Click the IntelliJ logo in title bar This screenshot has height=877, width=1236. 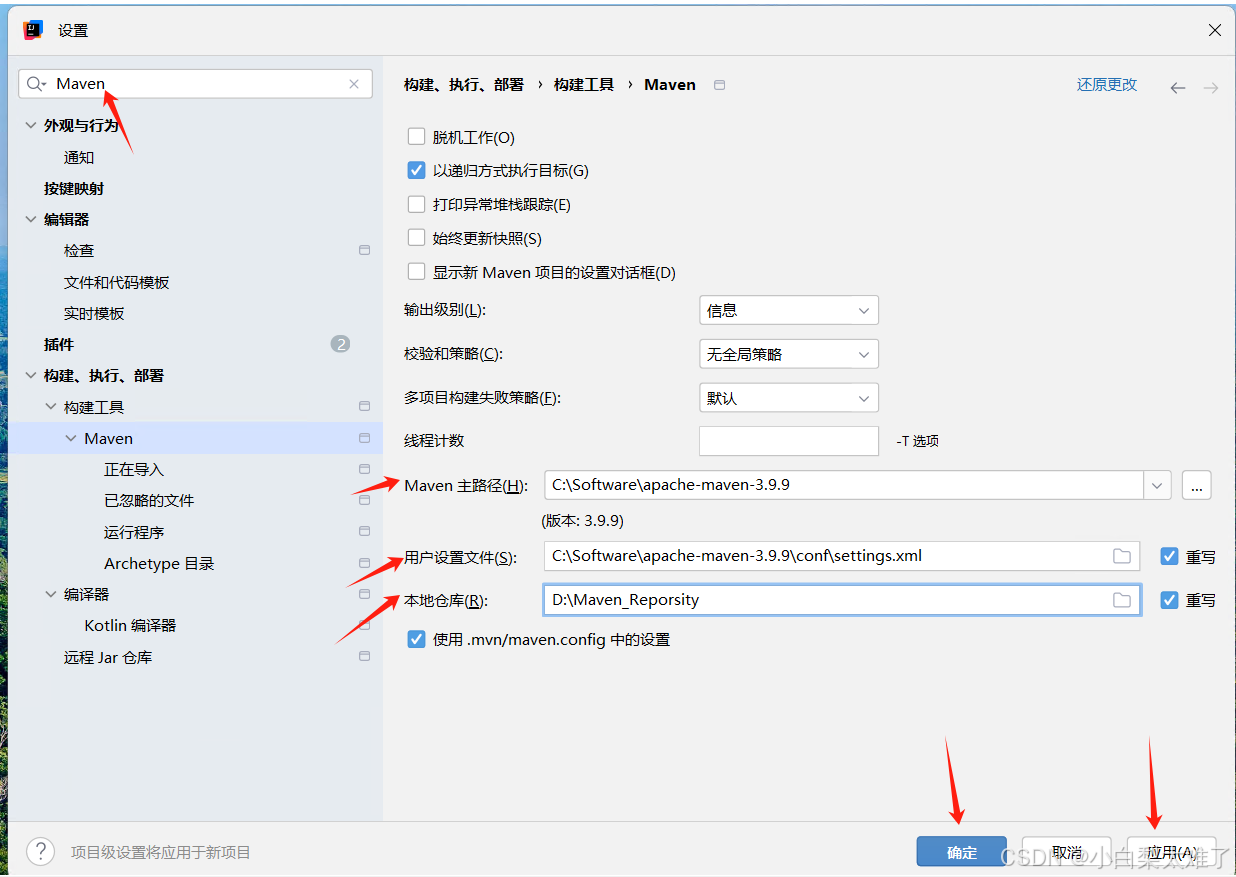click(x=33, y=30)
